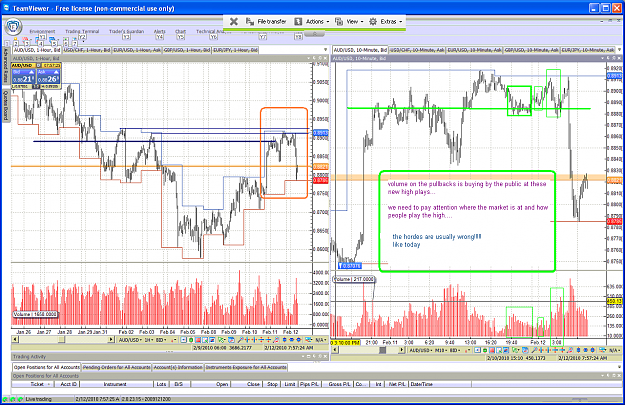Image resolution: width=625 pixels, height=405 pixels.
Task: Click the monitor icon left of N/A in right chart toolbar
Action: pos(602,350)
